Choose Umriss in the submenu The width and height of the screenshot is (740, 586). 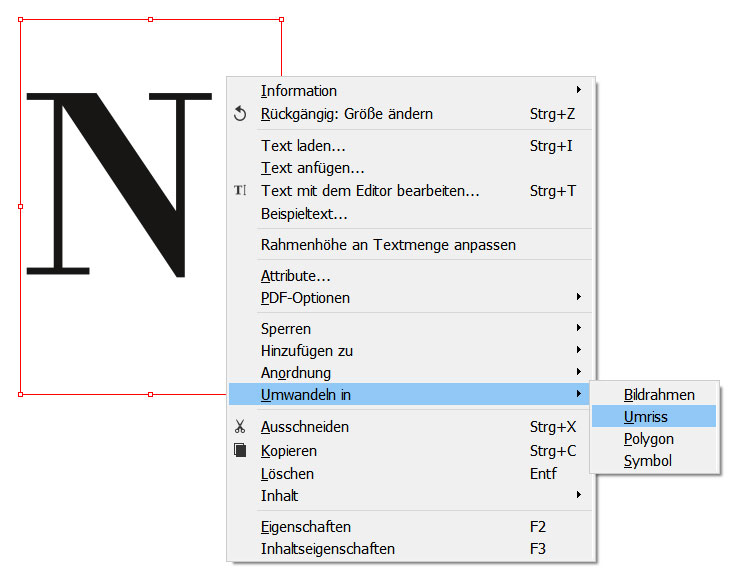coord(646,417)
